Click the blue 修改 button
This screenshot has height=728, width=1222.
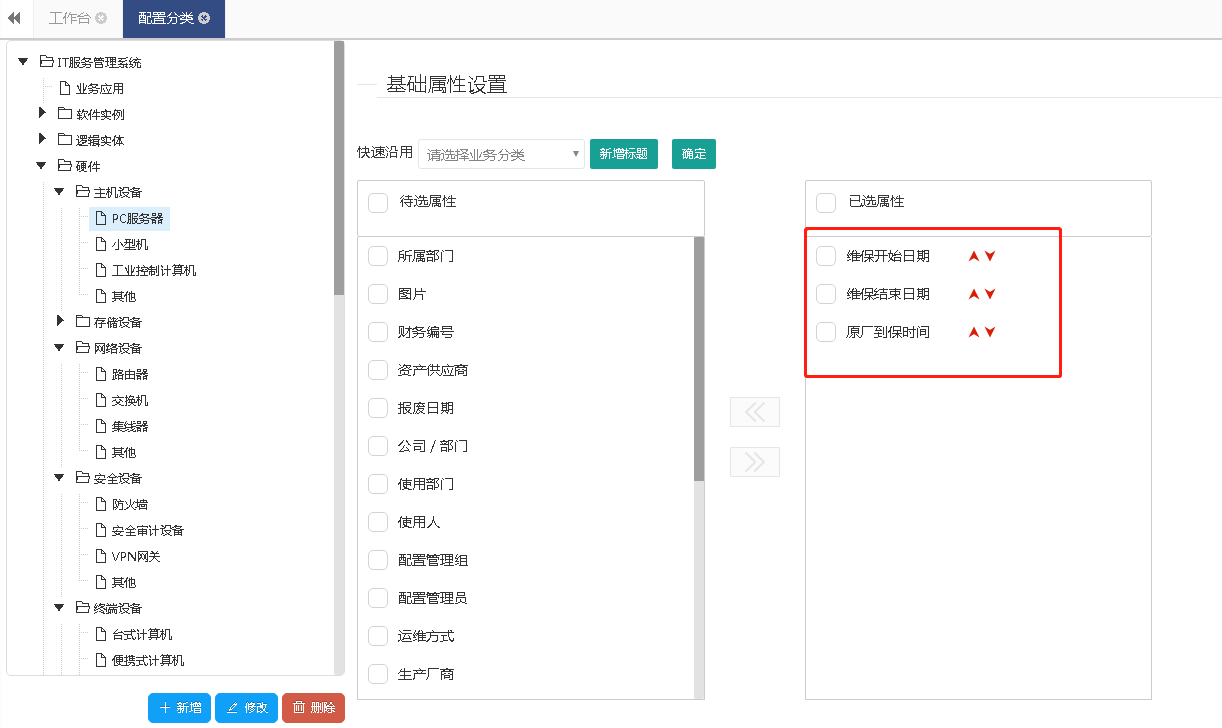[x=246, y=708]
